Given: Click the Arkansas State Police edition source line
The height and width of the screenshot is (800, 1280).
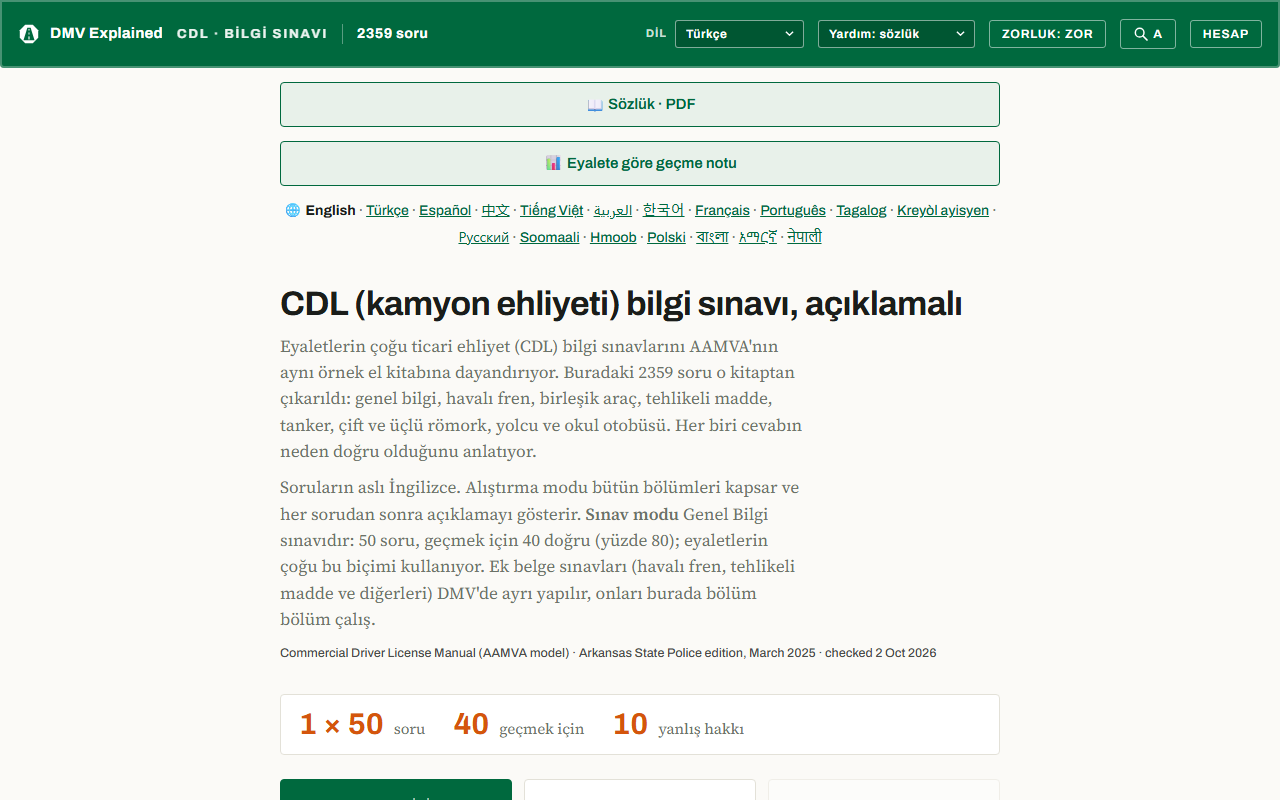Looking at the screenshot, I should click(608, 653).
